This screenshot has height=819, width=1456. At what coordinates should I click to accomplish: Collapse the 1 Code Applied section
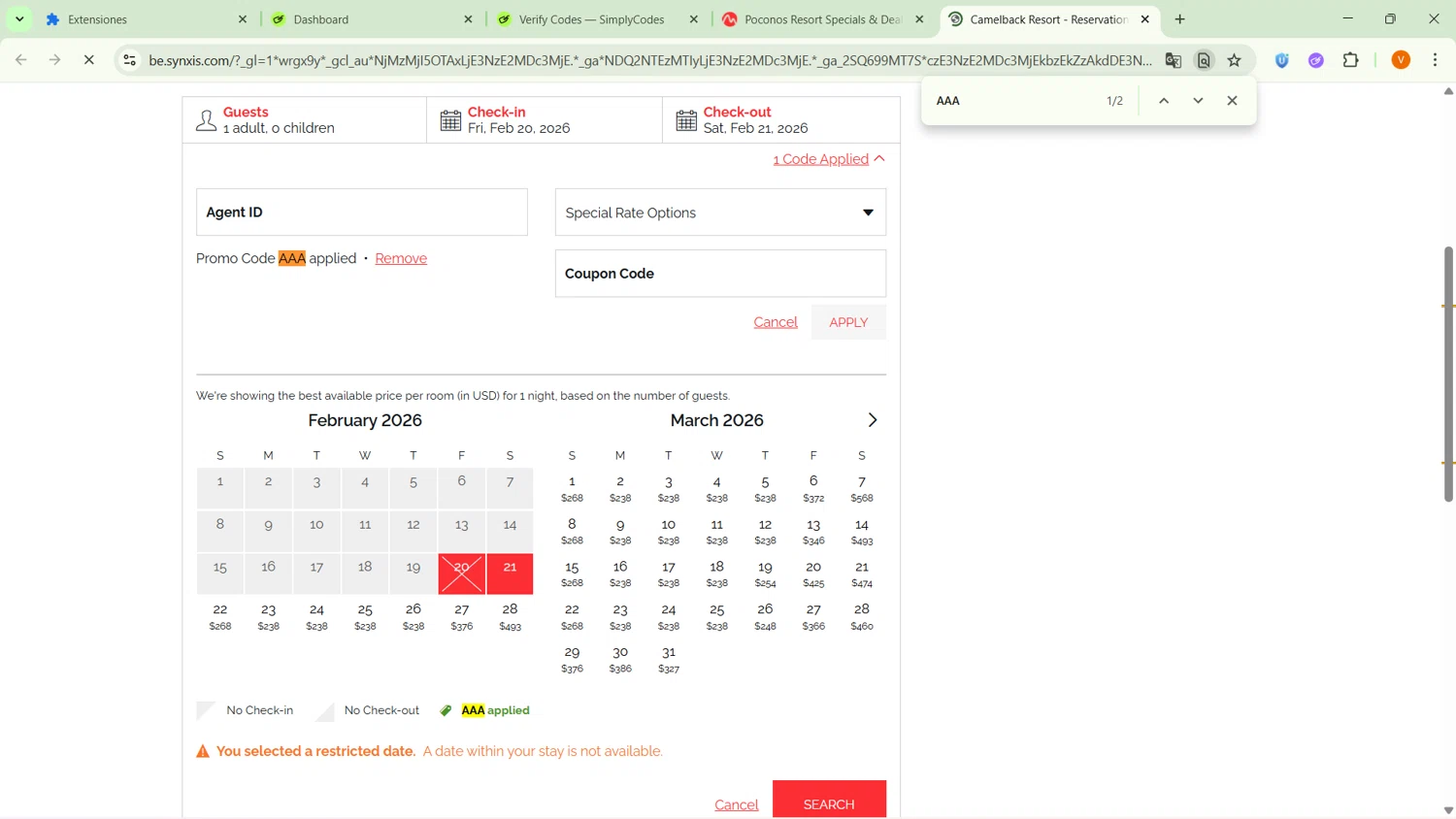829,159
